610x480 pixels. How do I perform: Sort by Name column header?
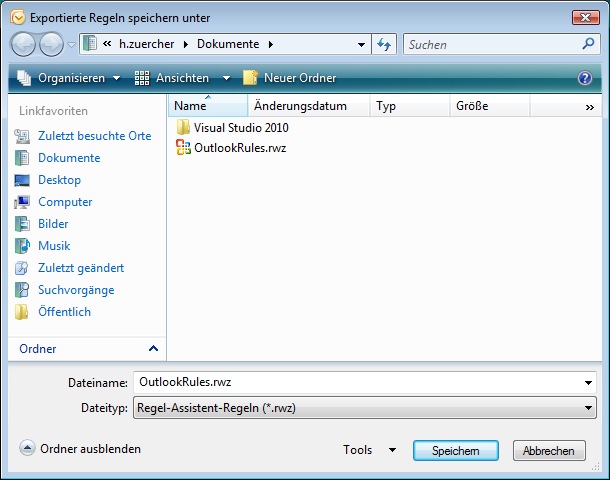click(x=208, y=105)
